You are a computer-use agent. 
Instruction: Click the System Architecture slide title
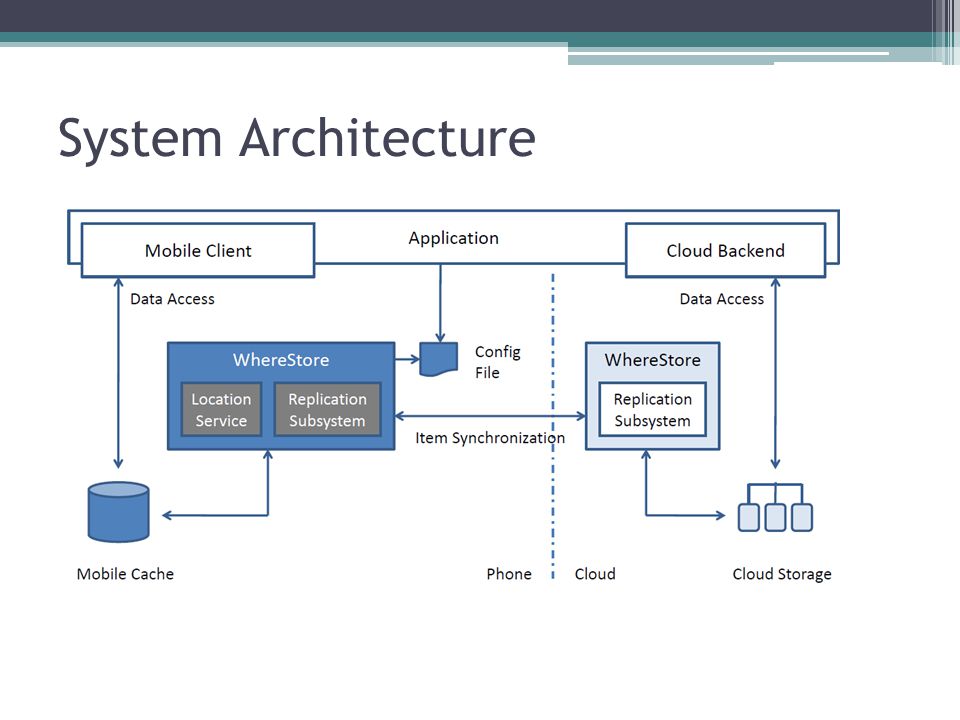[x=297, y=138]
